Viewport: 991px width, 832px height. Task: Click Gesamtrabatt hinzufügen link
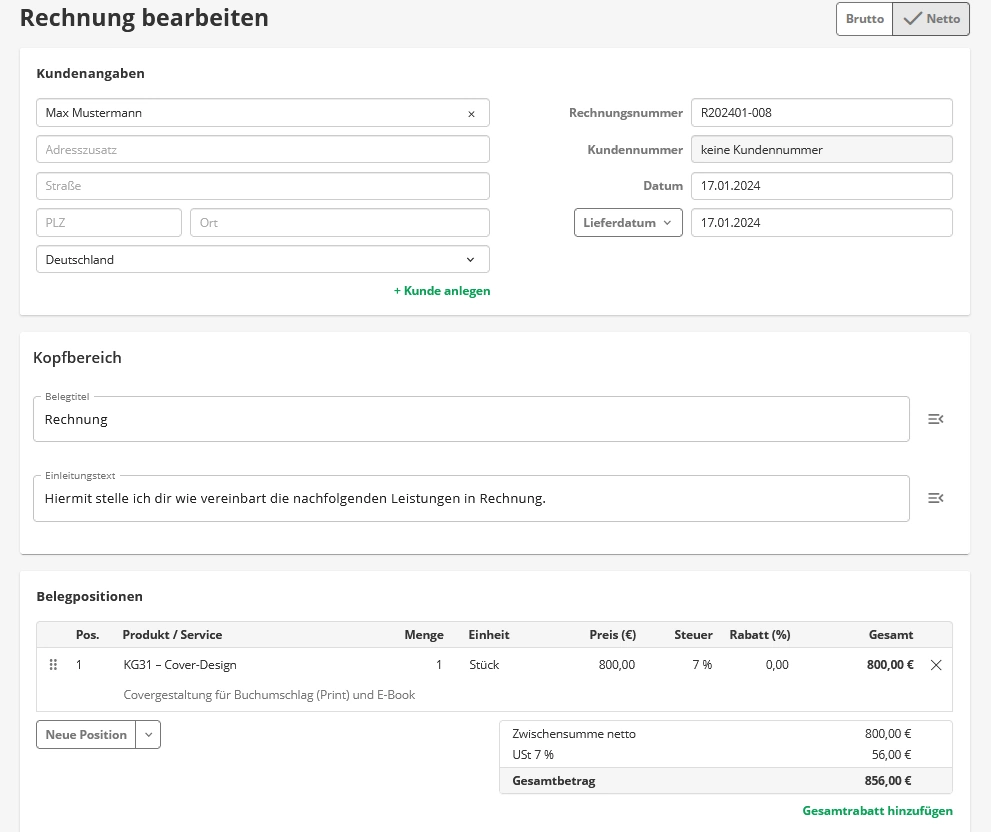coord(877,811)
